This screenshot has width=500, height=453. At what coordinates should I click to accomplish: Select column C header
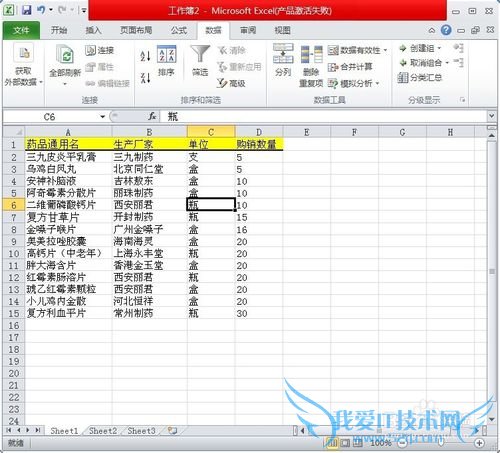click(x=211, y=132)
